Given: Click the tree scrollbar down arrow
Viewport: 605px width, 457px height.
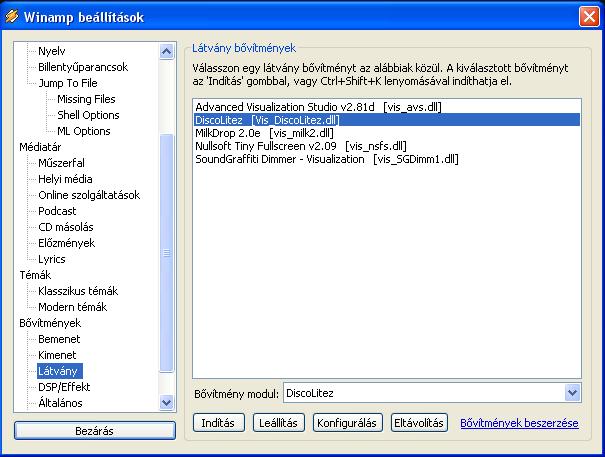Looking at the screenshot, I should click(167, 403).
